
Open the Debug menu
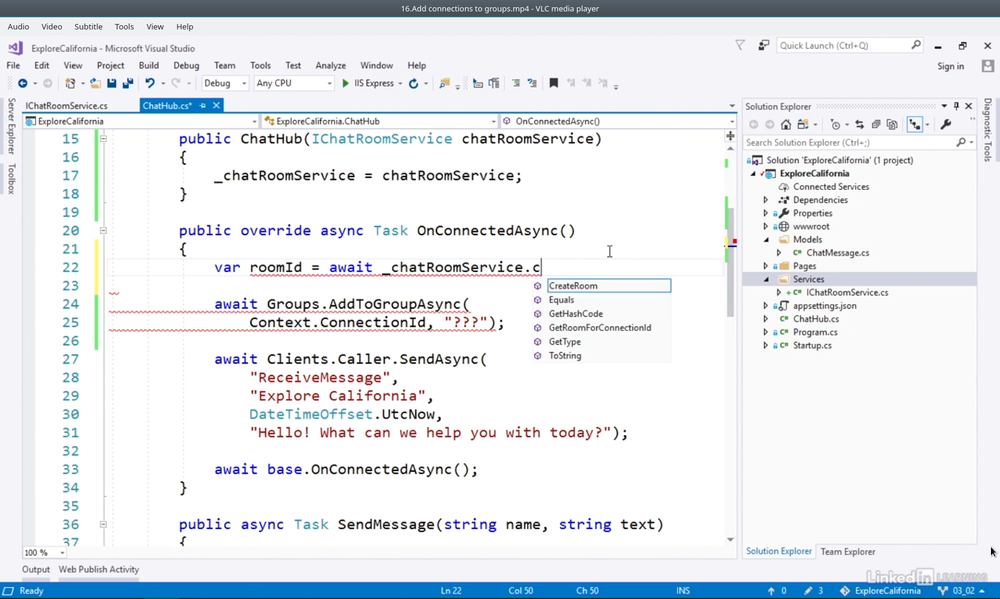[186, 65]
